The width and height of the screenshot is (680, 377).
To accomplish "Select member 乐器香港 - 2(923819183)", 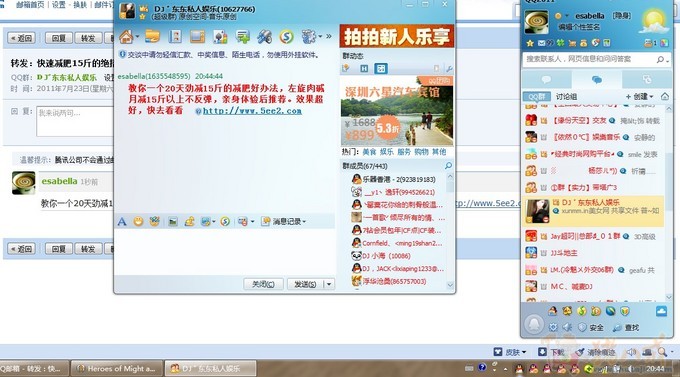I will (393, 179).
